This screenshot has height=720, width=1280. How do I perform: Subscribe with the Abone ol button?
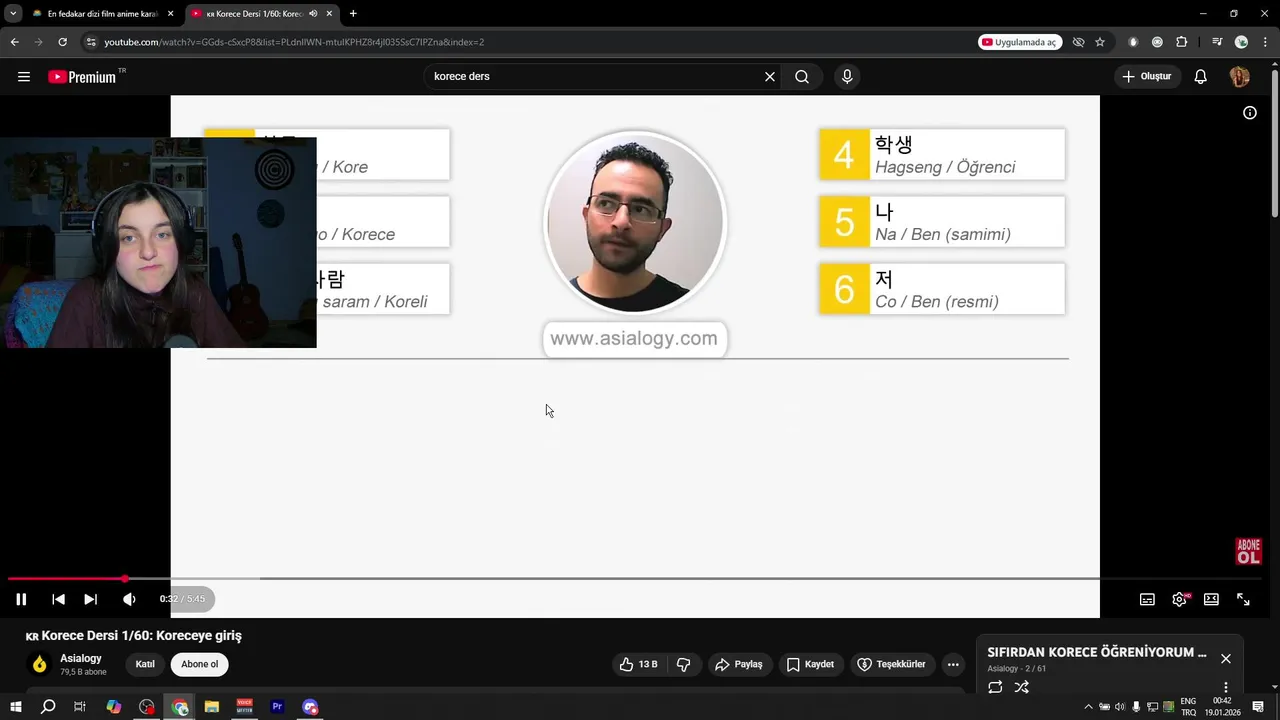click(199, 664)
